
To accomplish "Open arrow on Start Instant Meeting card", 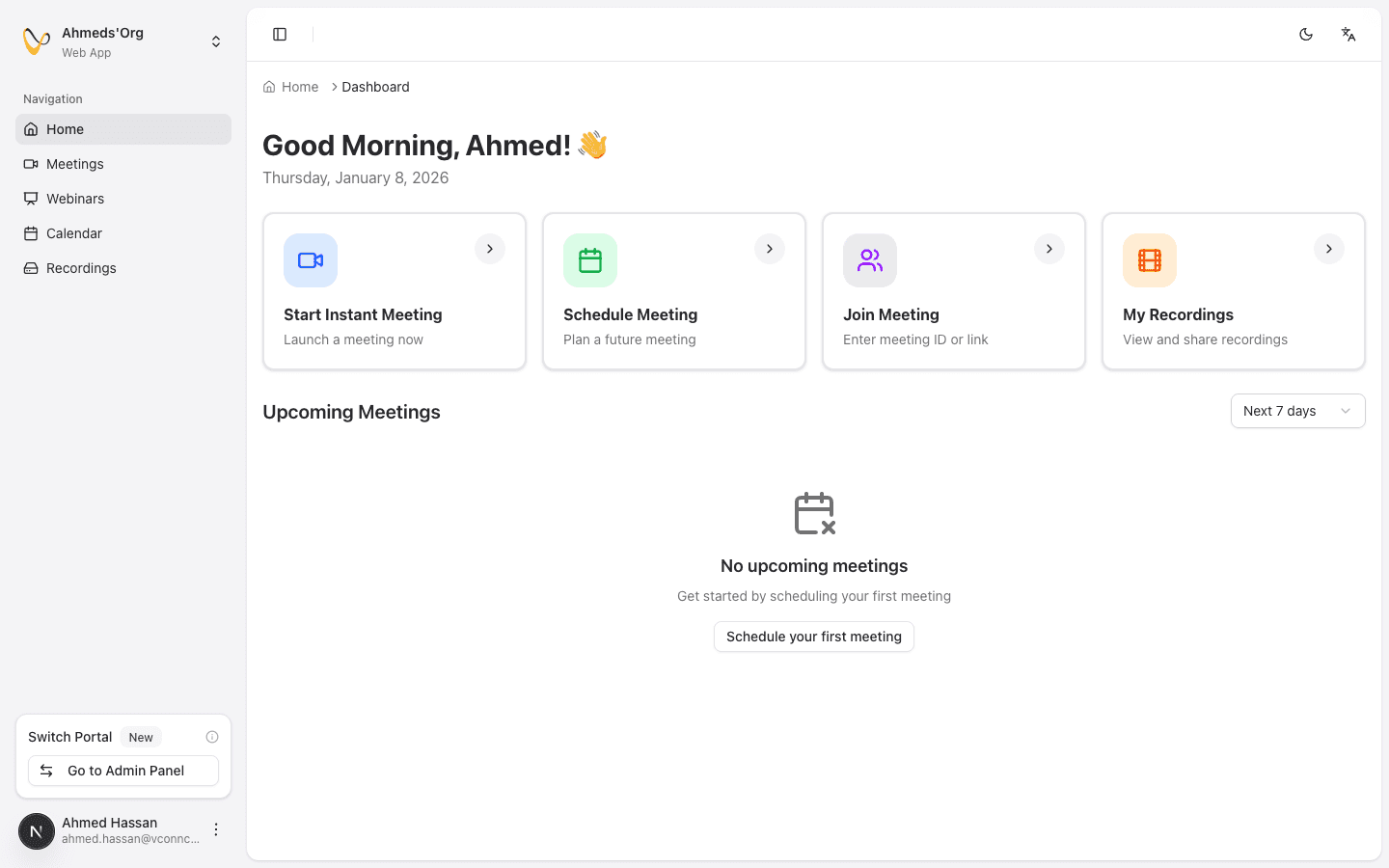I will (x=490, y=249).
